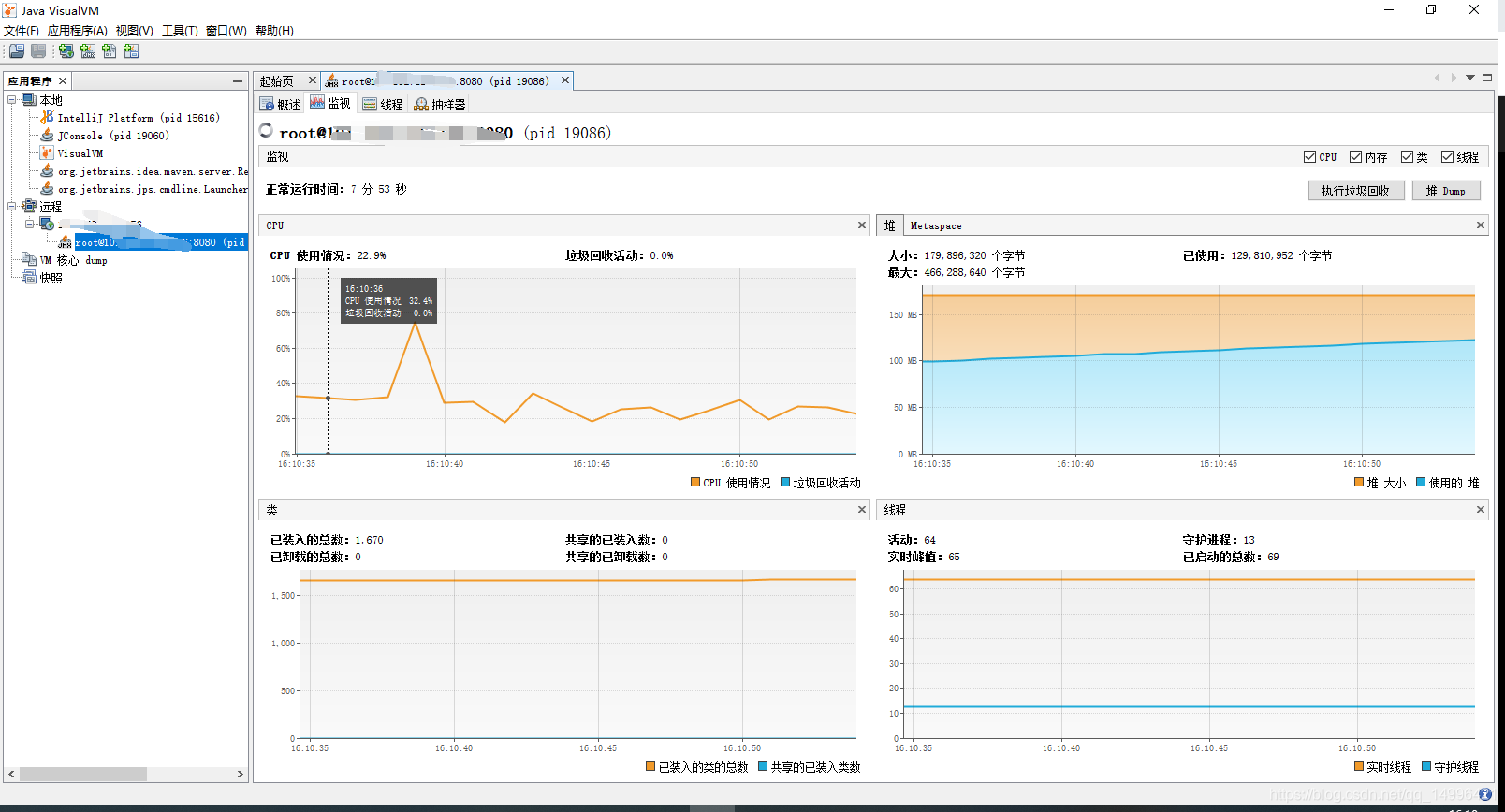The height and width of the screenshot is (812, 1505).
Task: Click Add VM Coredump toolbar icon
Action: (110, 51)
